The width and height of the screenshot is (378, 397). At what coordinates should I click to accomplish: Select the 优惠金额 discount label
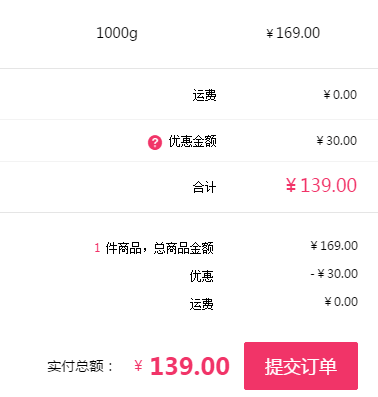tap(192, 141)
